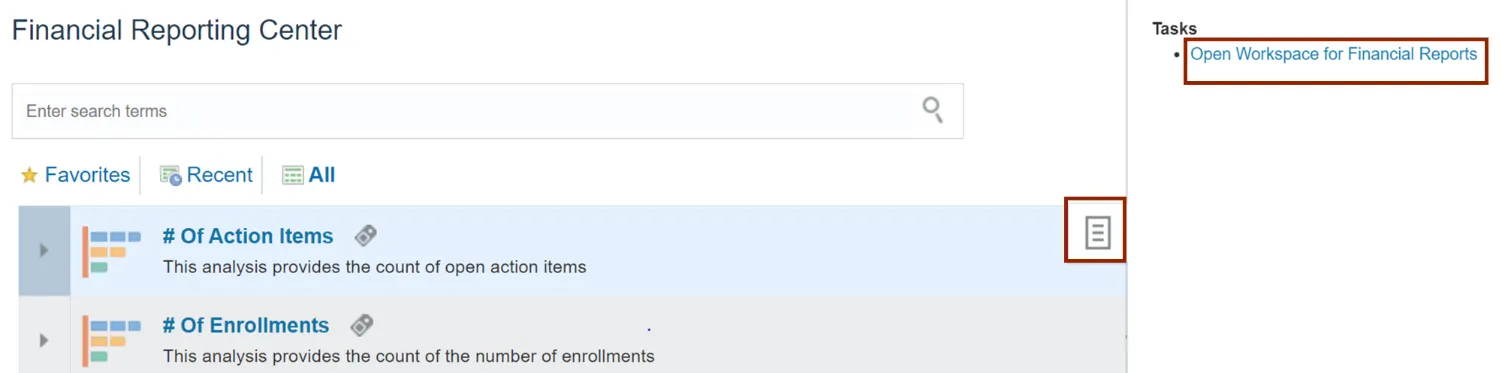Switch to the Favorites tab
Screen dimensions: 1502x373
tap(75, 175)
